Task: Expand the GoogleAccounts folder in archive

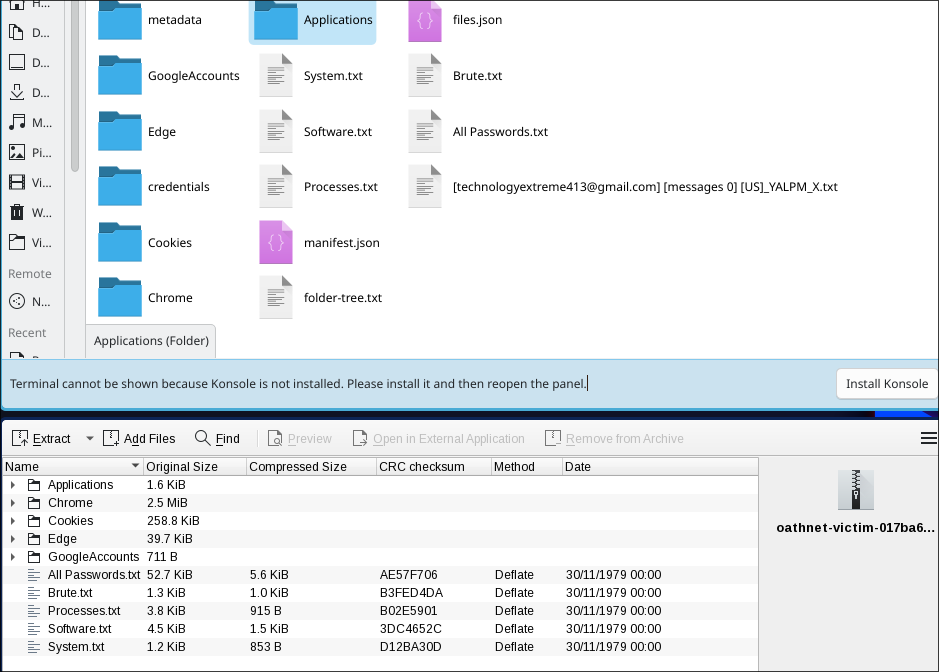Action: point(13,556)
